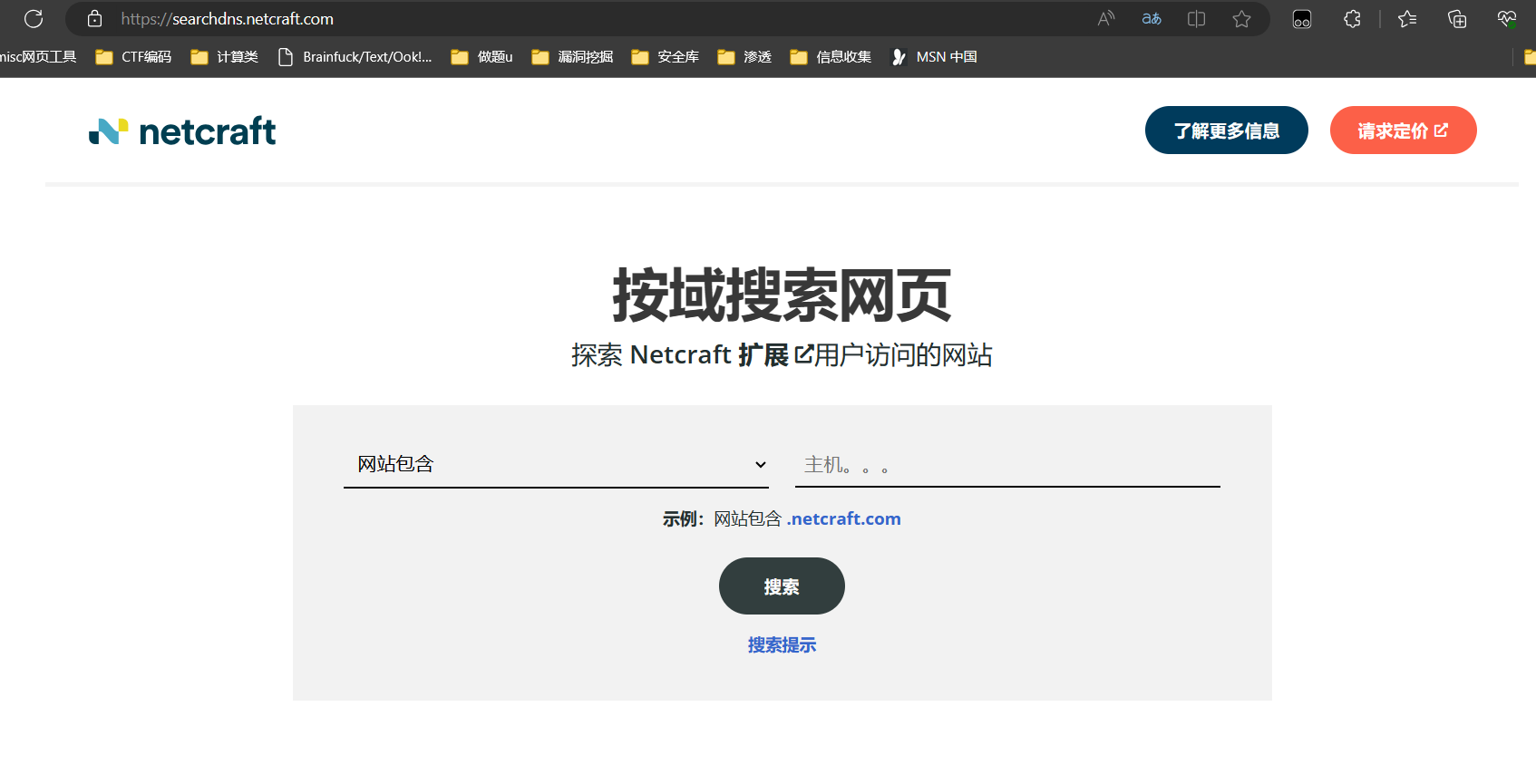The width and height of the screenshot is (1536, 784).
Task: Click the browser refresh icon
Action: pos(34,19)
